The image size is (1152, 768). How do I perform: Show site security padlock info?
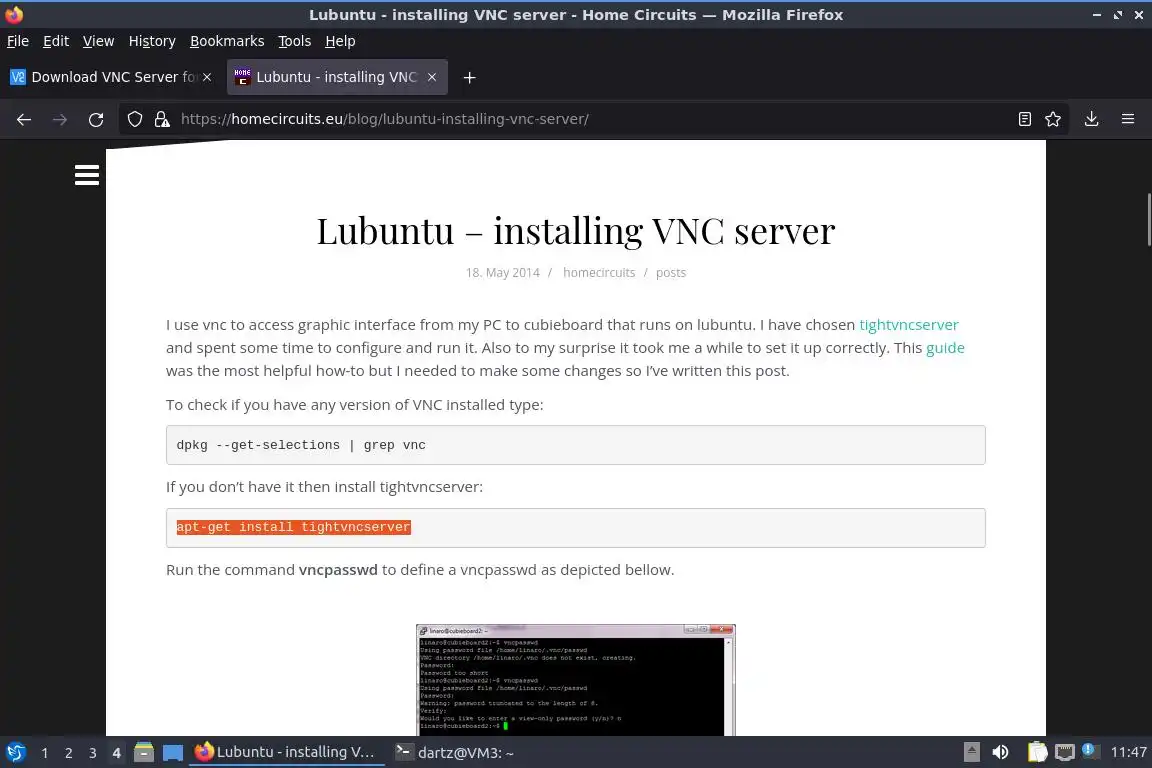click(162, 119)
